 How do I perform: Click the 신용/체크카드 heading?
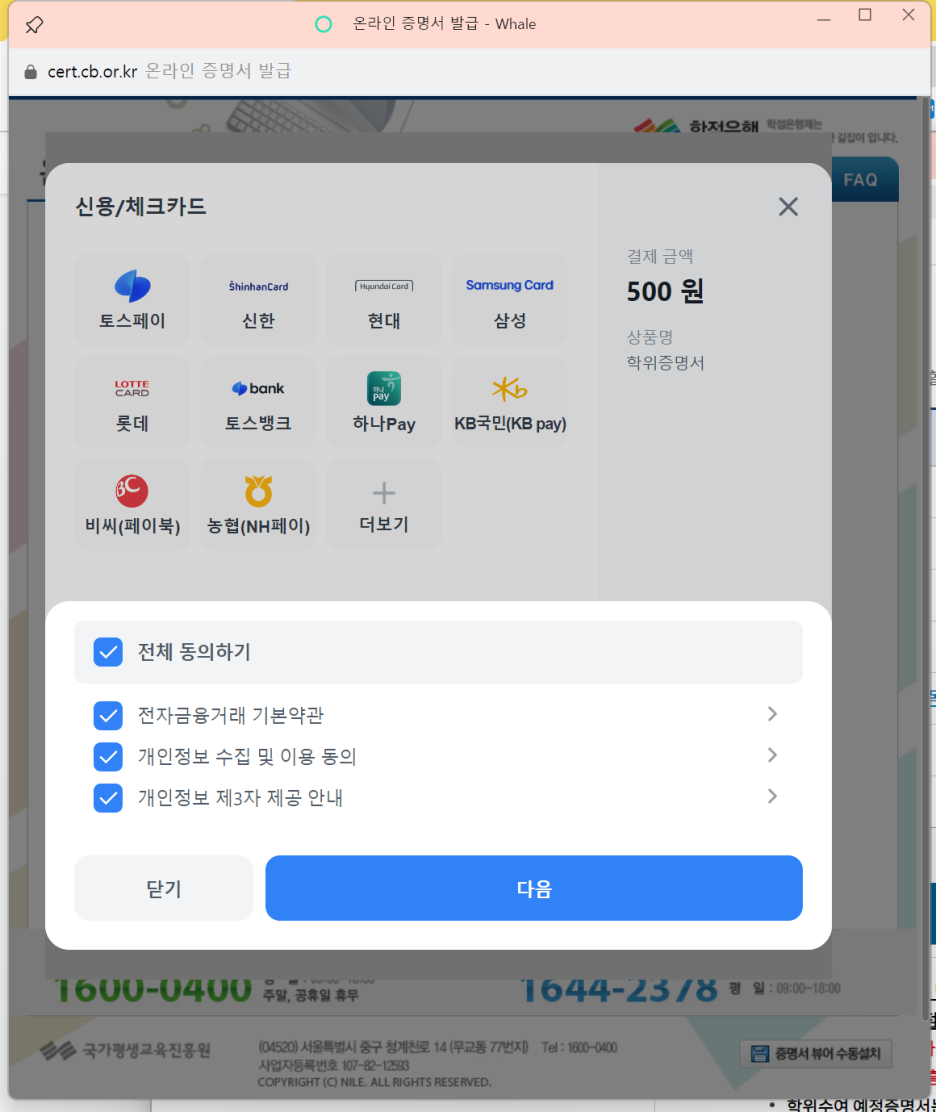(x=140, y=206)
